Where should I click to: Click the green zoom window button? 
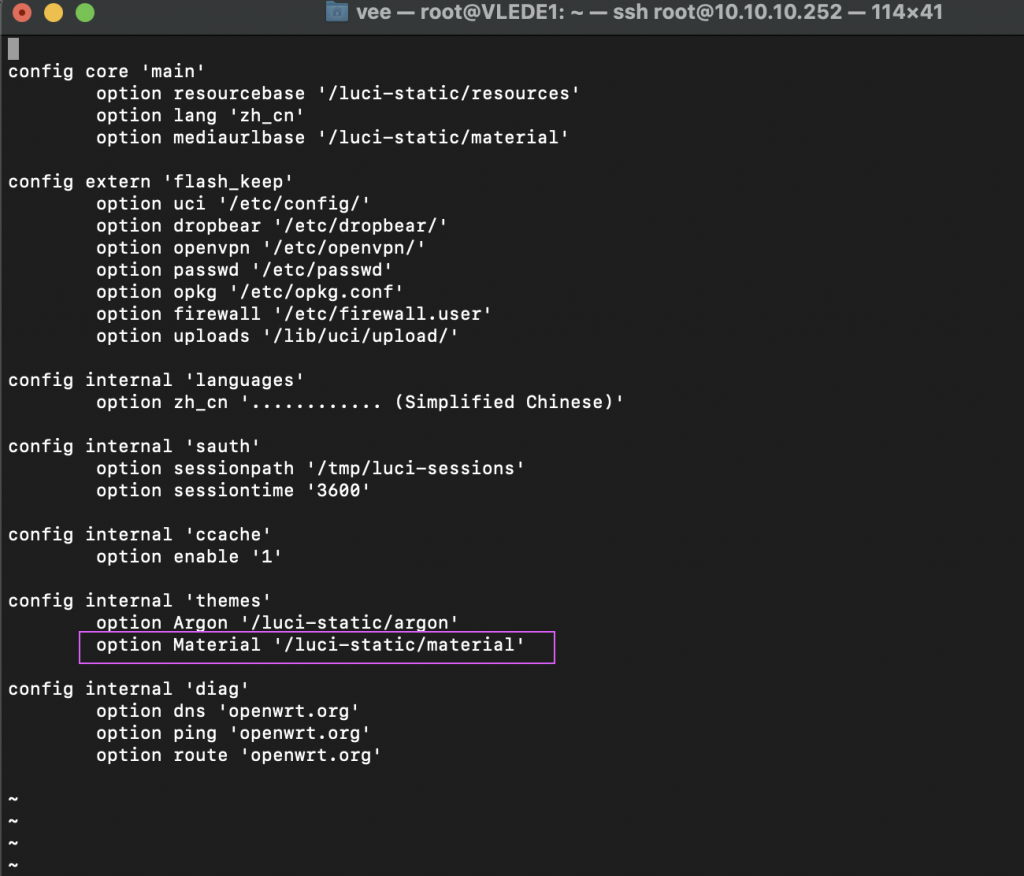(x=85, y=12)
